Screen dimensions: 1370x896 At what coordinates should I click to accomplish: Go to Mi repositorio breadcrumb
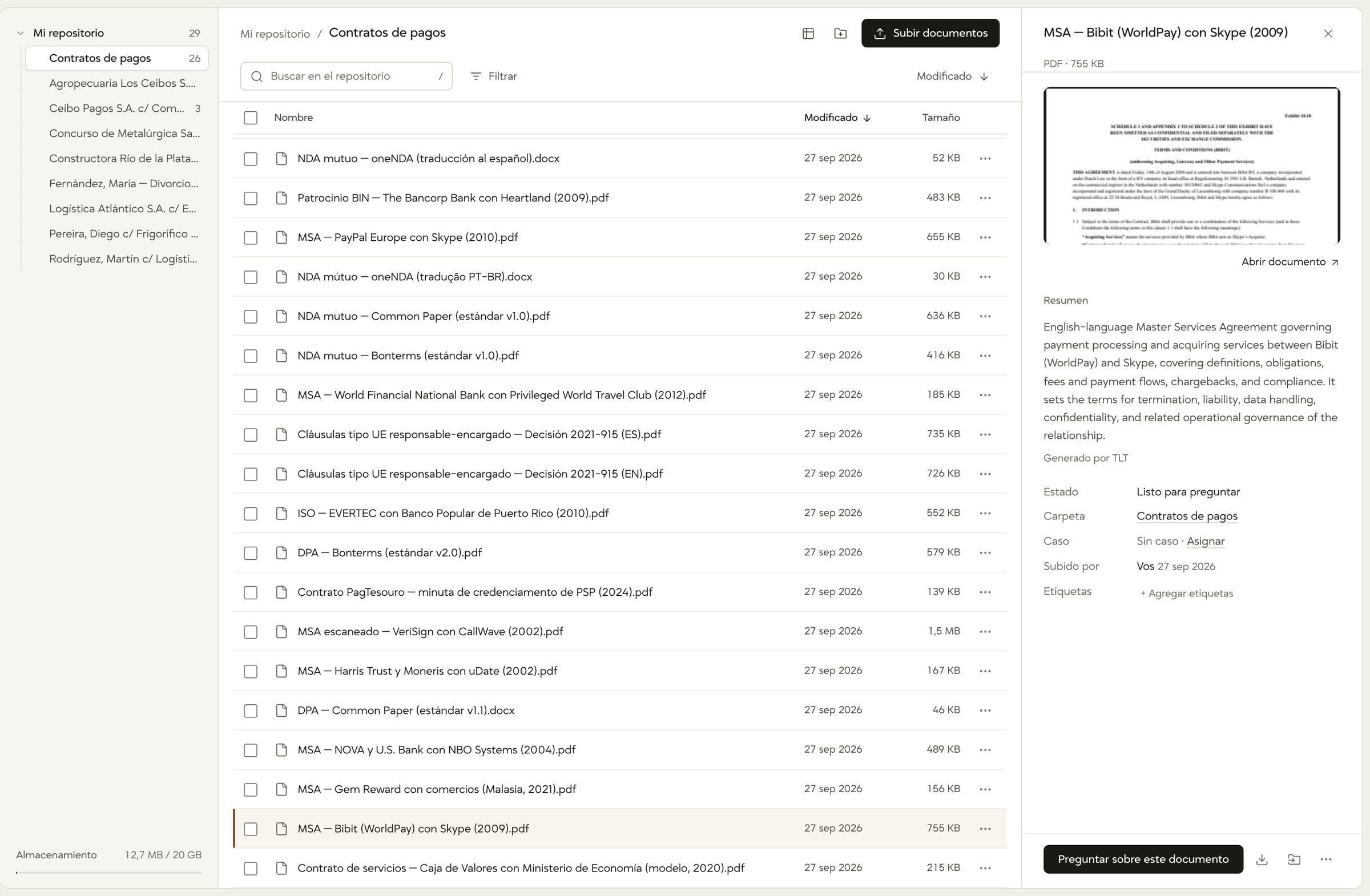[x=275, y=33]
